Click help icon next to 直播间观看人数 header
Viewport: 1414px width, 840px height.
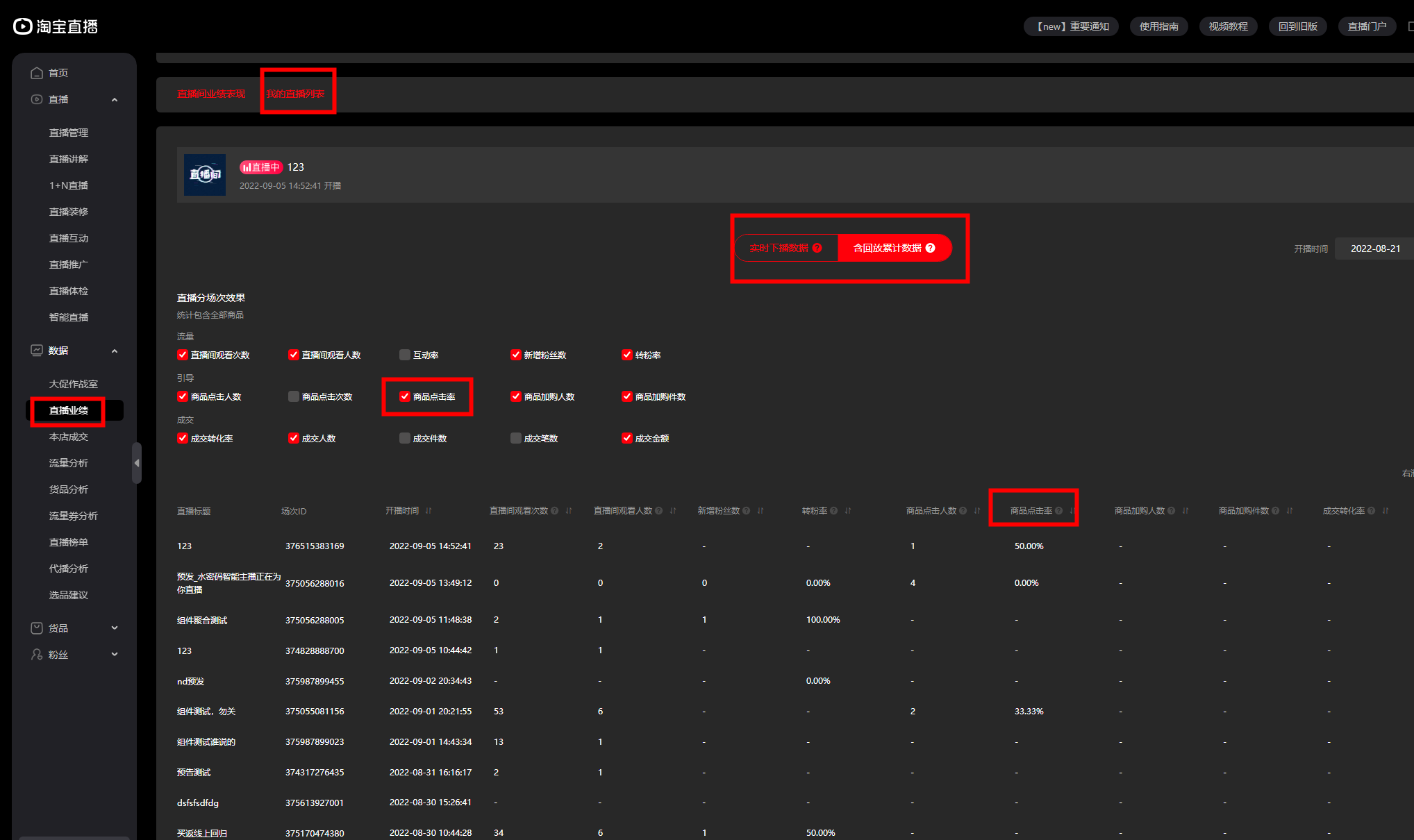(659, 511)
